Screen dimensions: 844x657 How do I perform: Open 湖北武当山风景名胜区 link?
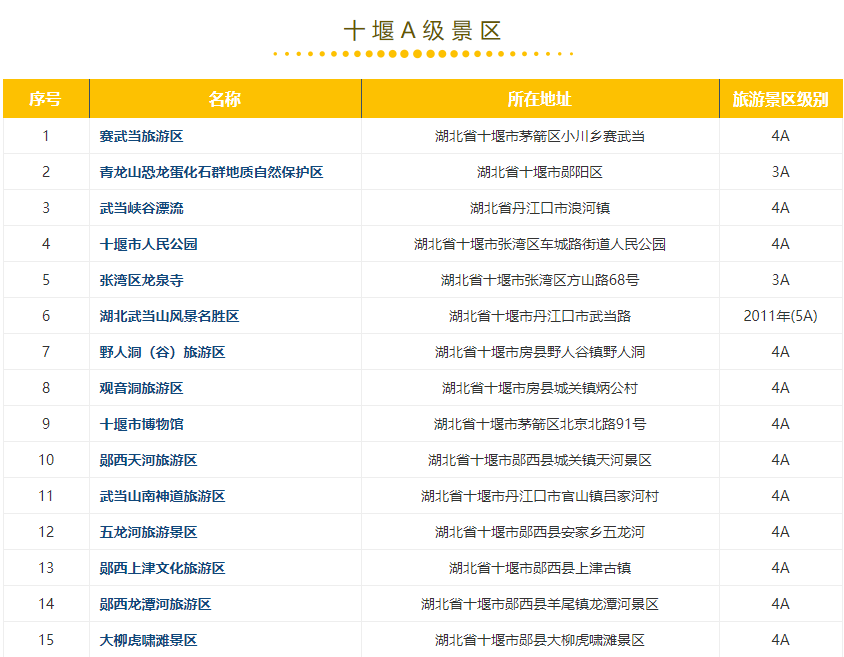pos(169,316)
